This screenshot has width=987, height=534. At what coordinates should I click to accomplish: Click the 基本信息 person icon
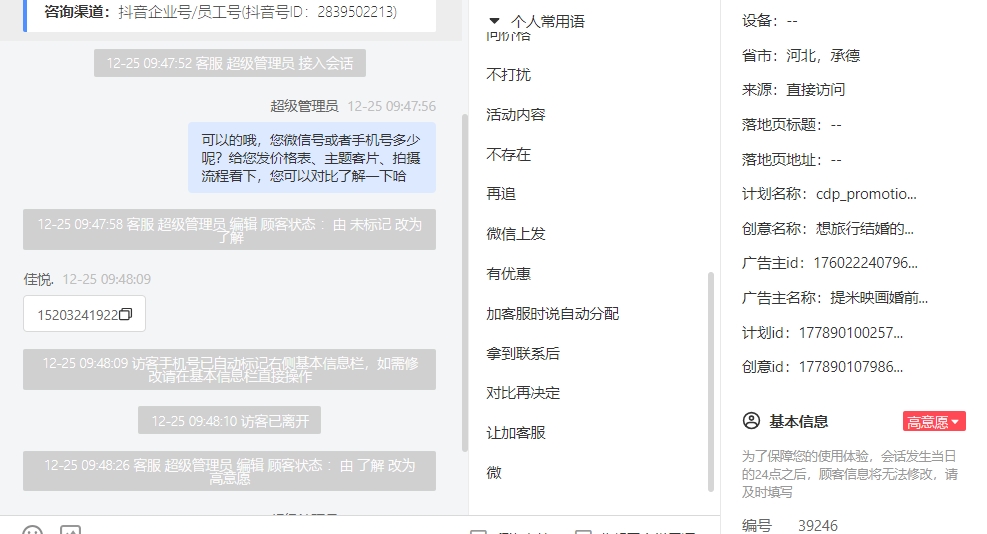coord(751,421)
